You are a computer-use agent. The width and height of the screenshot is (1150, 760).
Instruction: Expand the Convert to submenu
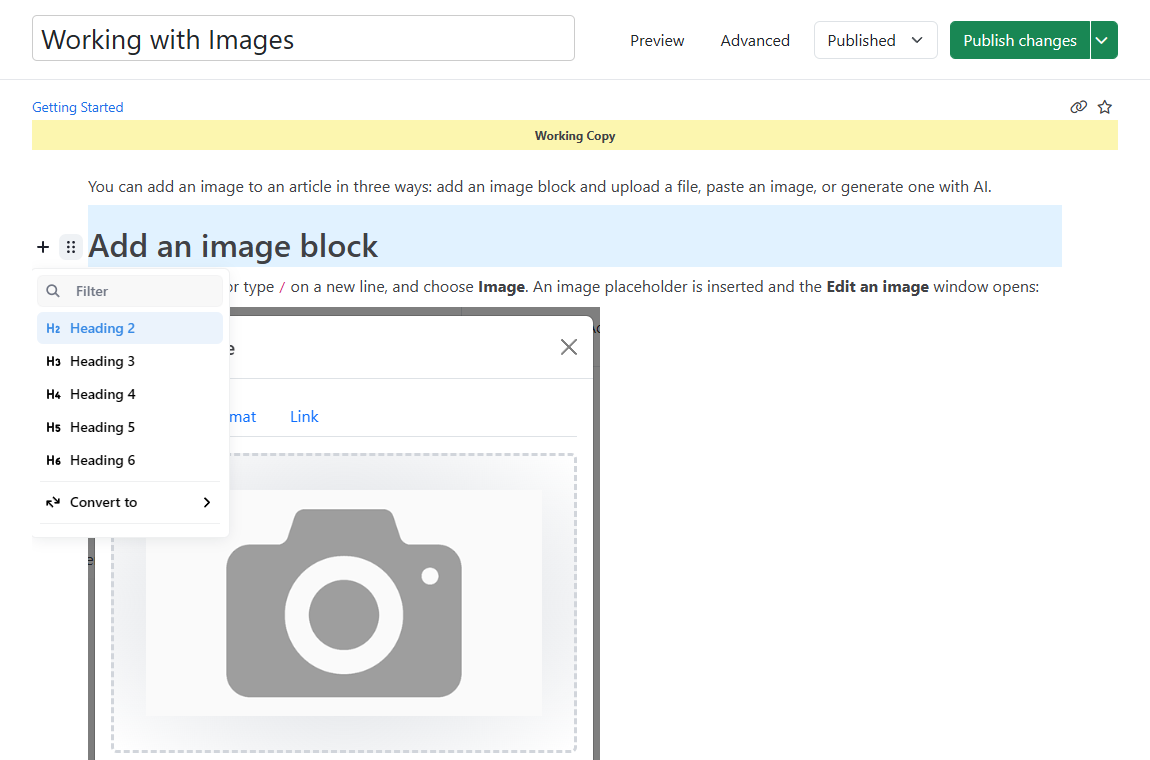(x=129, y=503)
